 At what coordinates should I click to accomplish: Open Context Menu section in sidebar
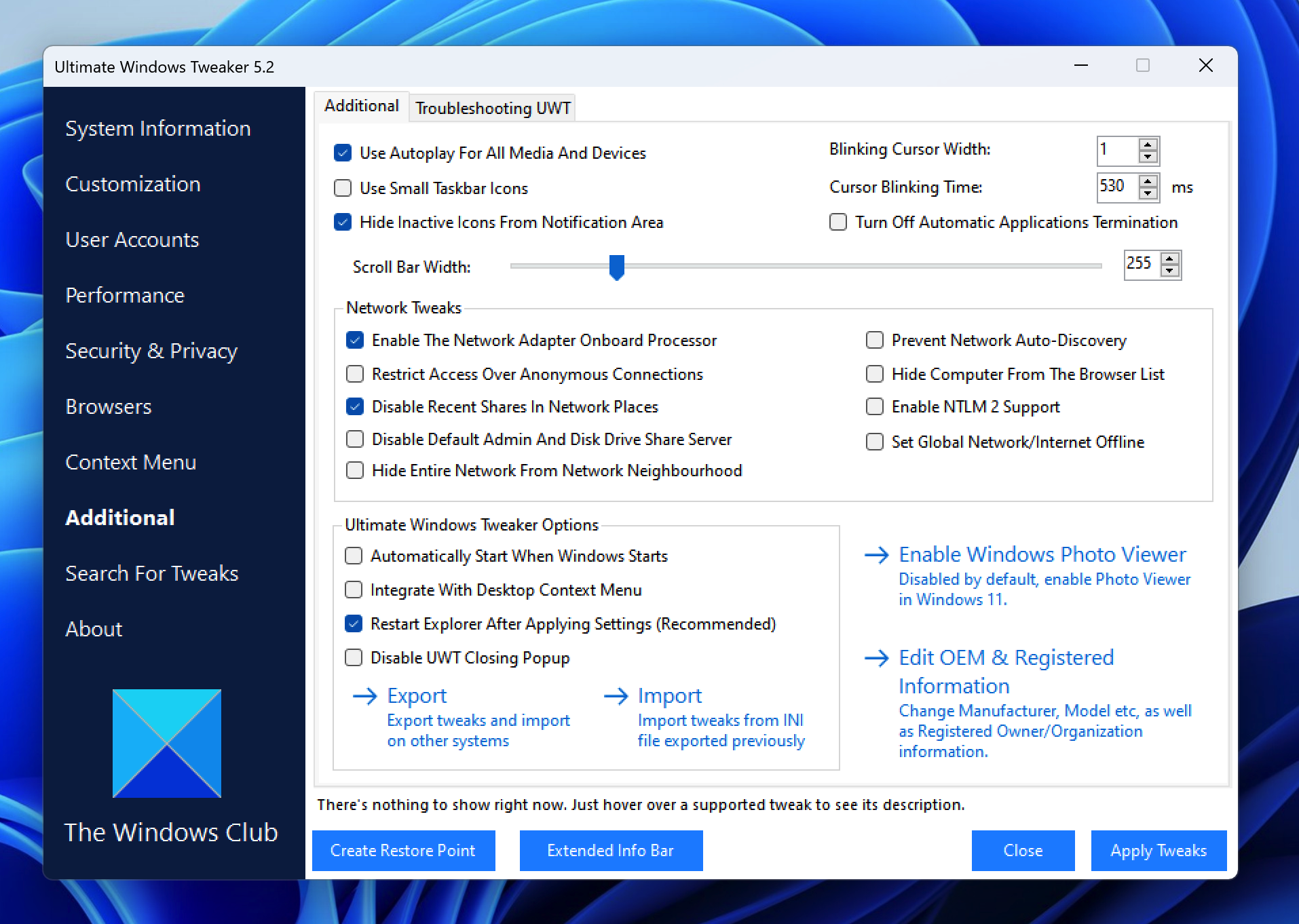[x=131, y=462]
